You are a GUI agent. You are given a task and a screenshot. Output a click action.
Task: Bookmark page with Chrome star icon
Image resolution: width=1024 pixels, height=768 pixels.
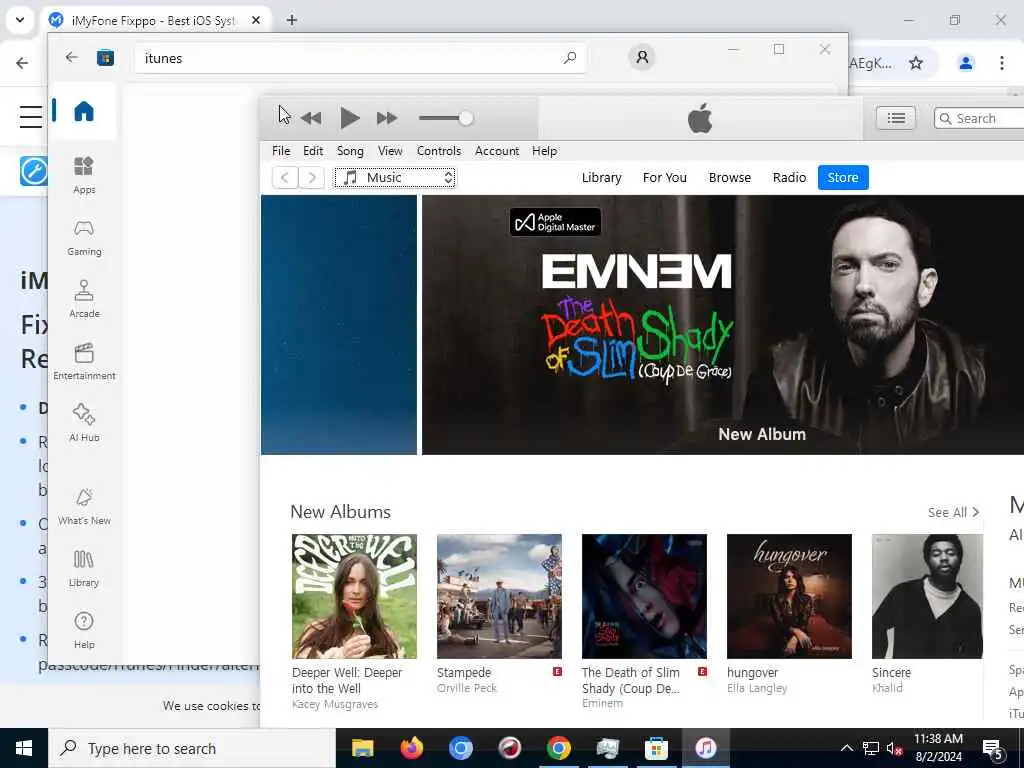(x=916, y=63)
